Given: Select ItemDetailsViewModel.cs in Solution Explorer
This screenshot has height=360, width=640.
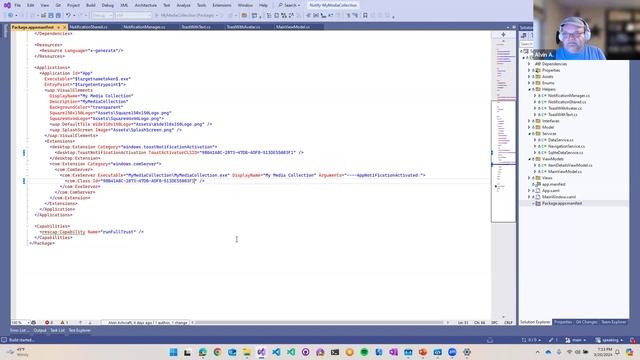Looking at the screenshot, I should (x=570, y=165).
